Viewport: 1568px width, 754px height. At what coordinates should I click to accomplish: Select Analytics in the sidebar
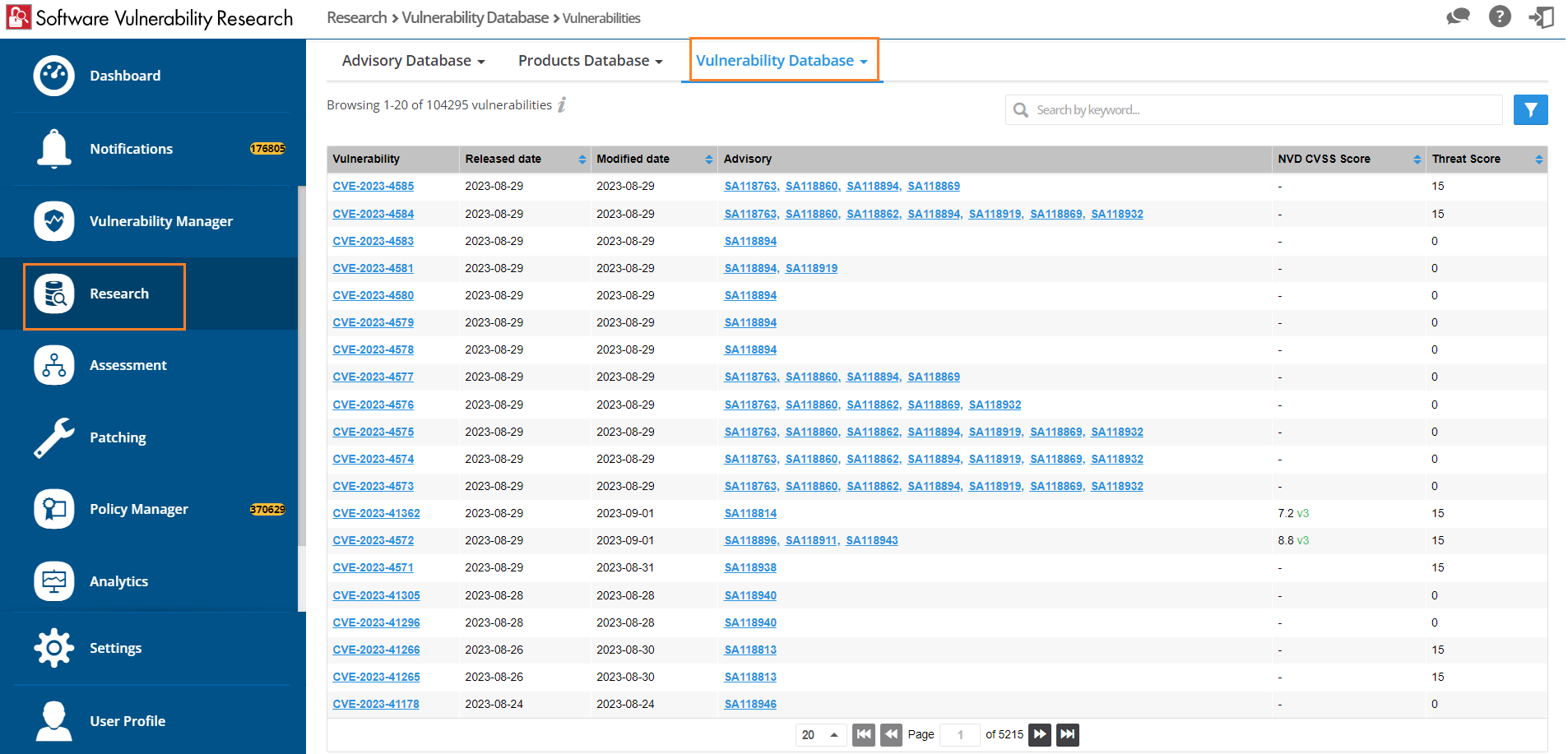(118, 581)
